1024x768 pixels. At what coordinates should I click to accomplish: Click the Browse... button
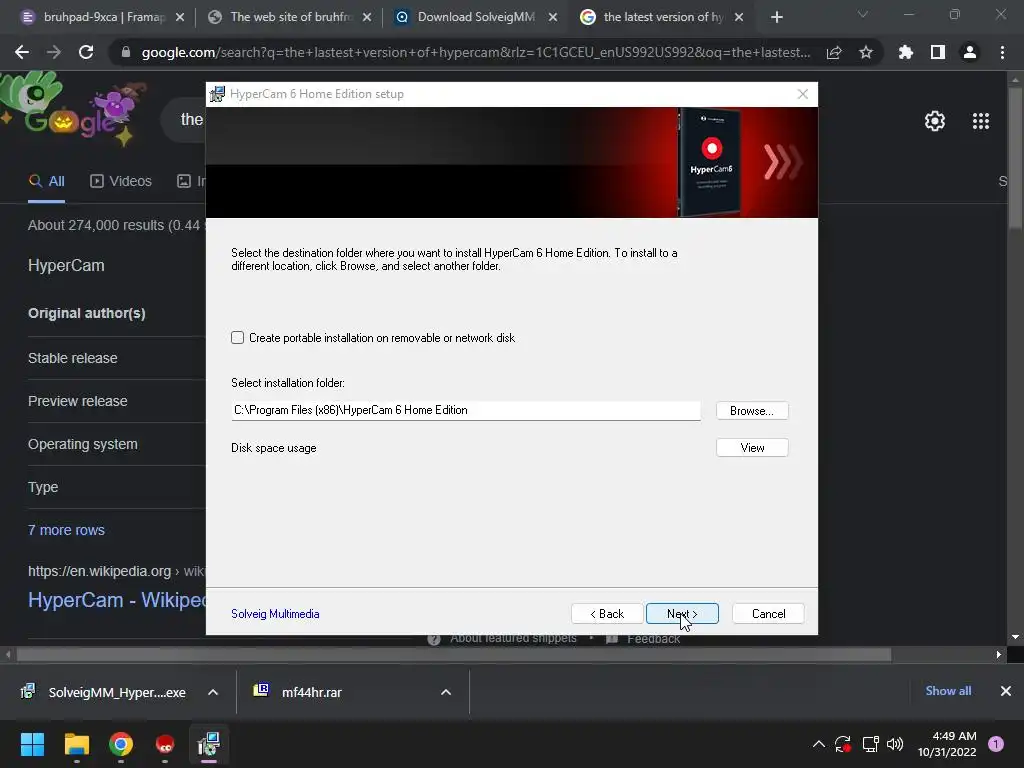coord(752,411)
